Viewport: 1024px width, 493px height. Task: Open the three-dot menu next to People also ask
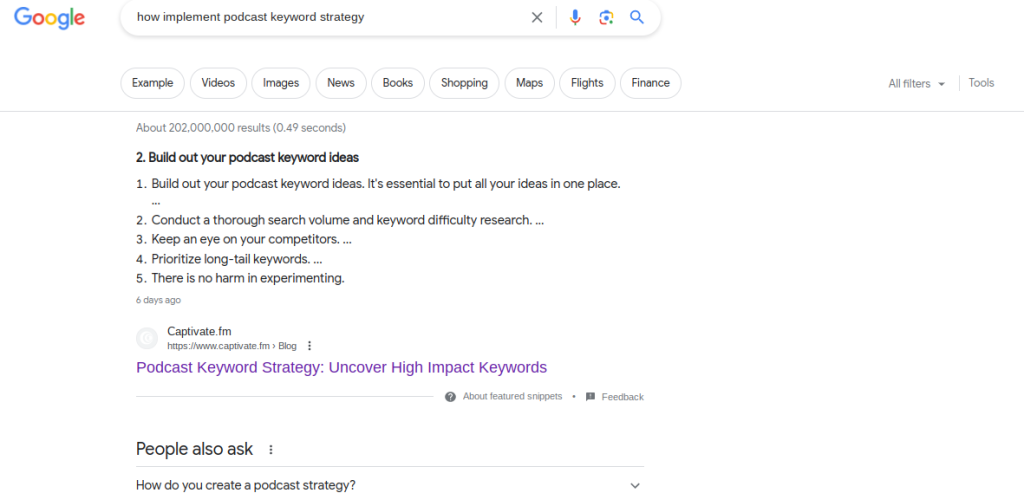tap(271, 449)
